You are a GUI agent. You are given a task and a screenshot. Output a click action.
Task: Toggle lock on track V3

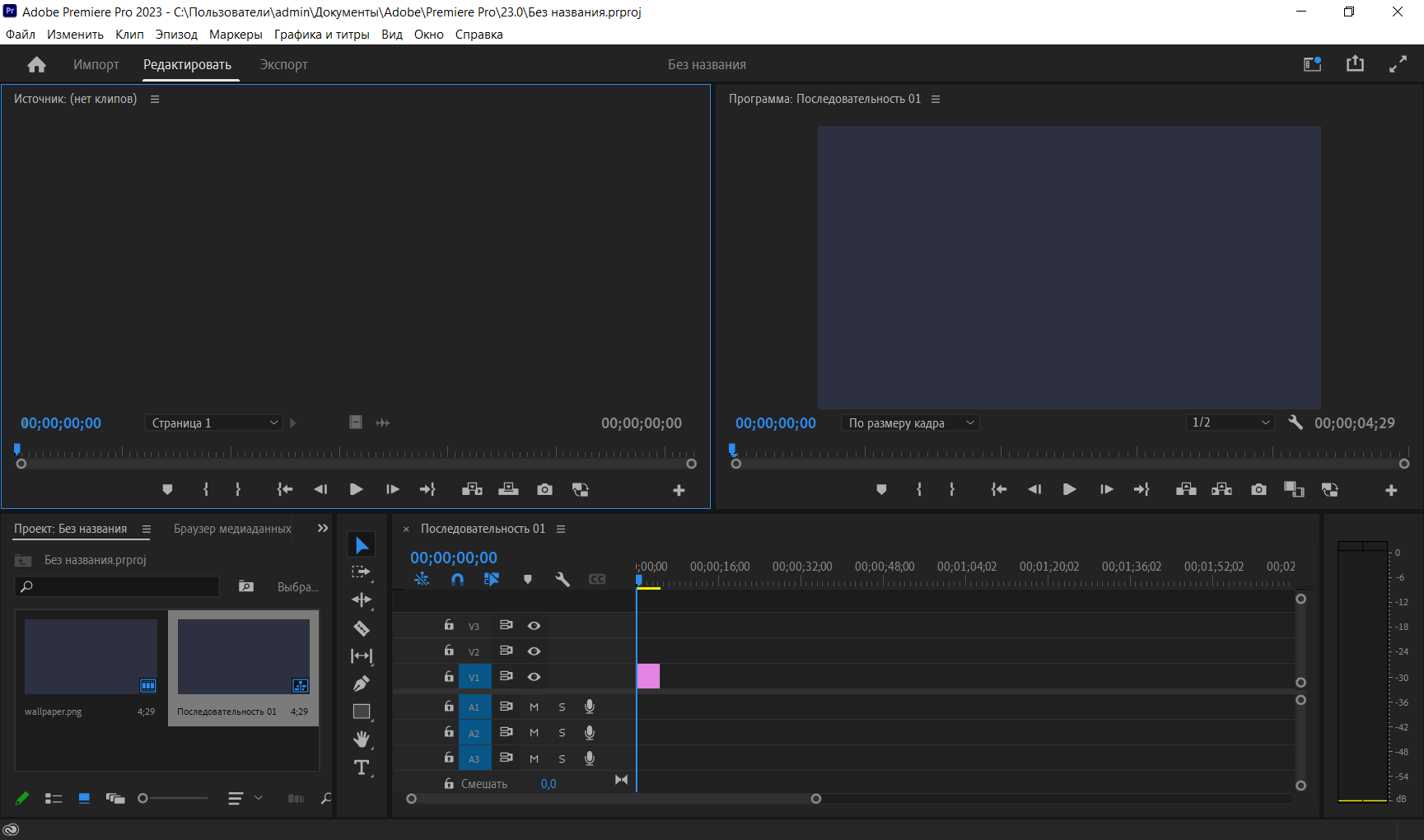pos(449,625)
